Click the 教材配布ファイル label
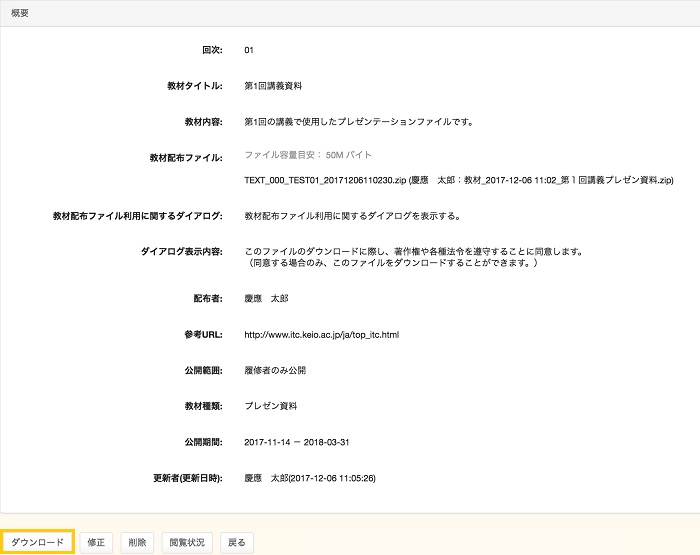 point(185,158)
